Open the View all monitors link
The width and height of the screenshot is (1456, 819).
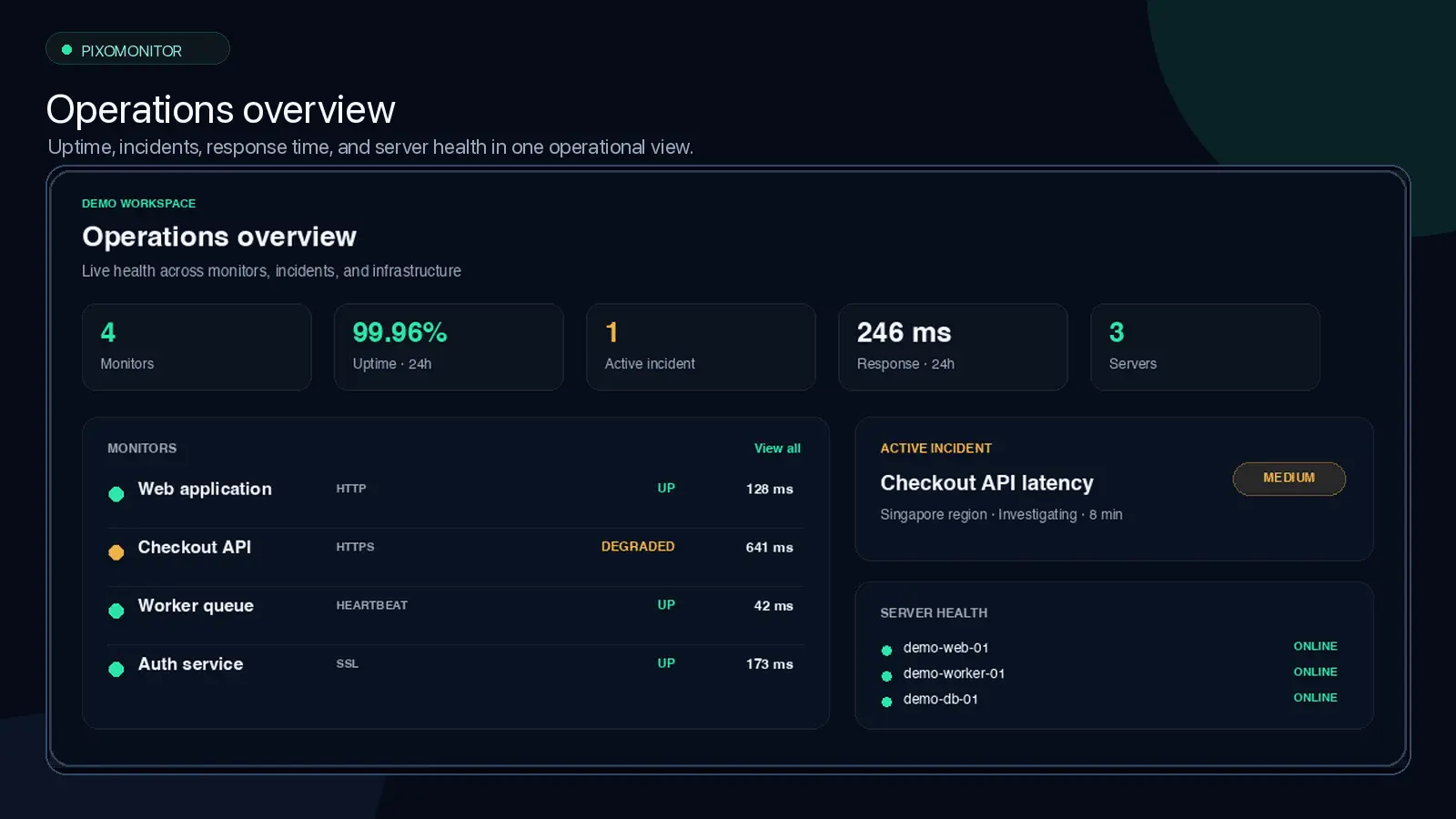777,449
